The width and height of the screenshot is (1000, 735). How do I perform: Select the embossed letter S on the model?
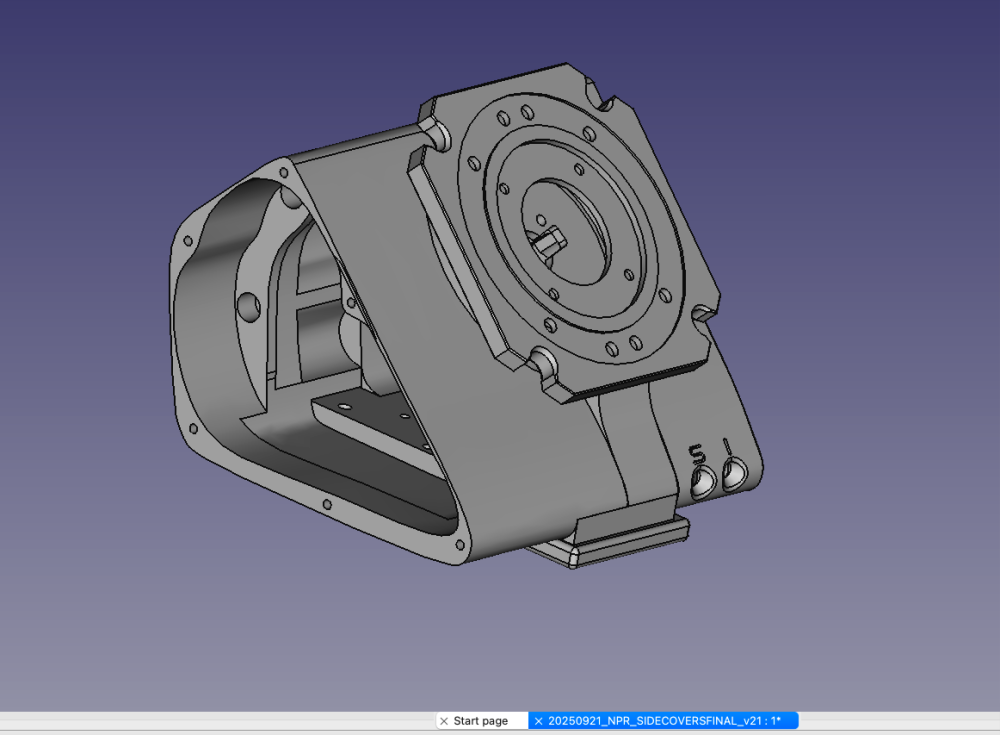[698, 454]
